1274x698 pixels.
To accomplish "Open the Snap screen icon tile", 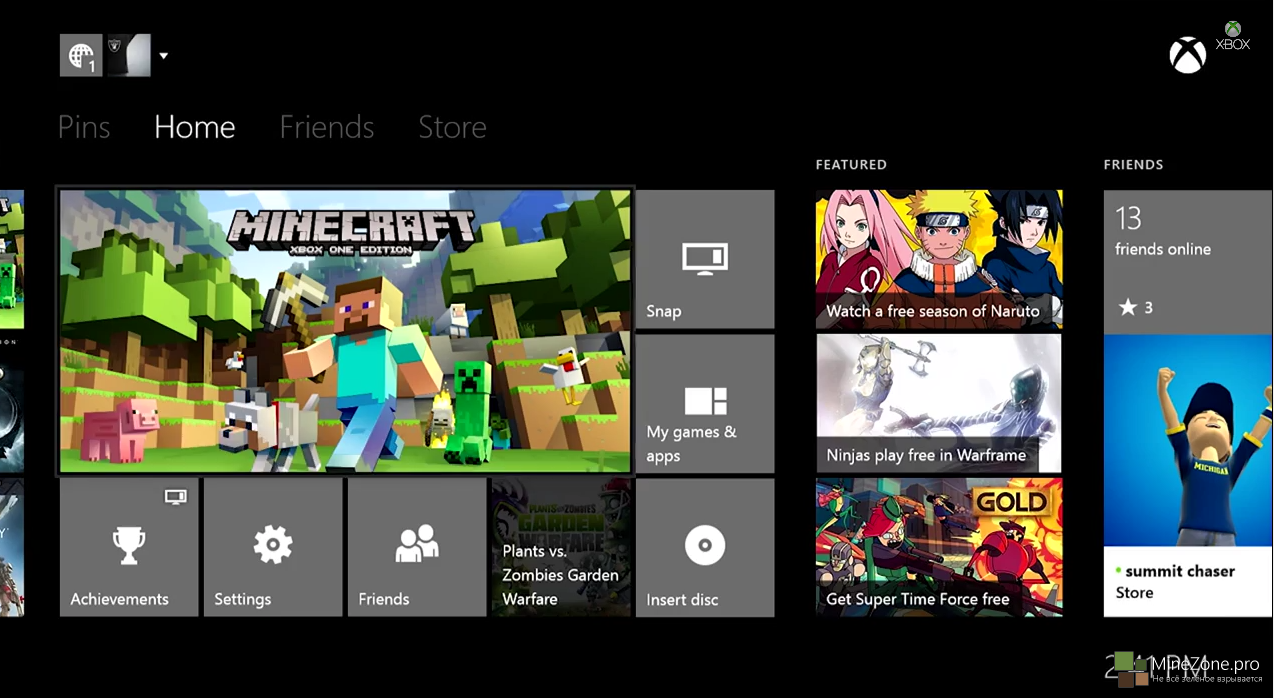I will tap(704, 259).
